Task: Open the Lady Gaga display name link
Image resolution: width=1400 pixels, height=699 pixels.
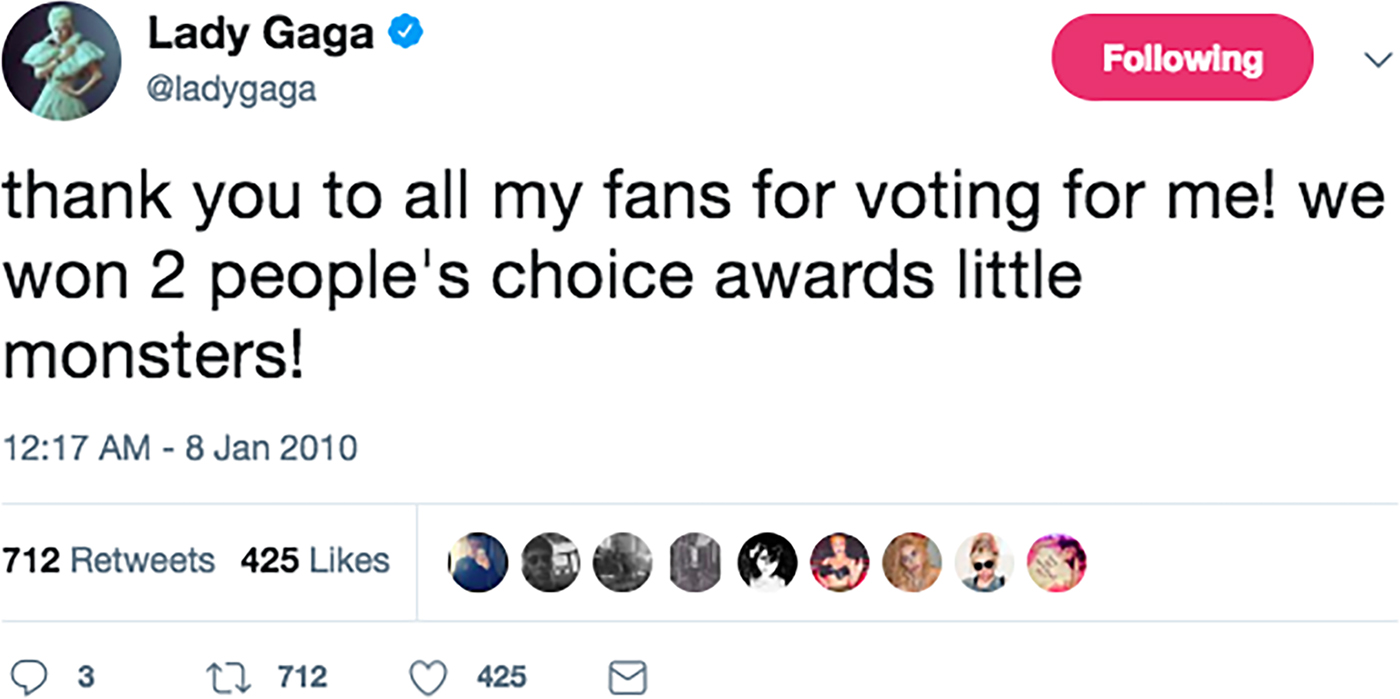Action: coord(261,35)
